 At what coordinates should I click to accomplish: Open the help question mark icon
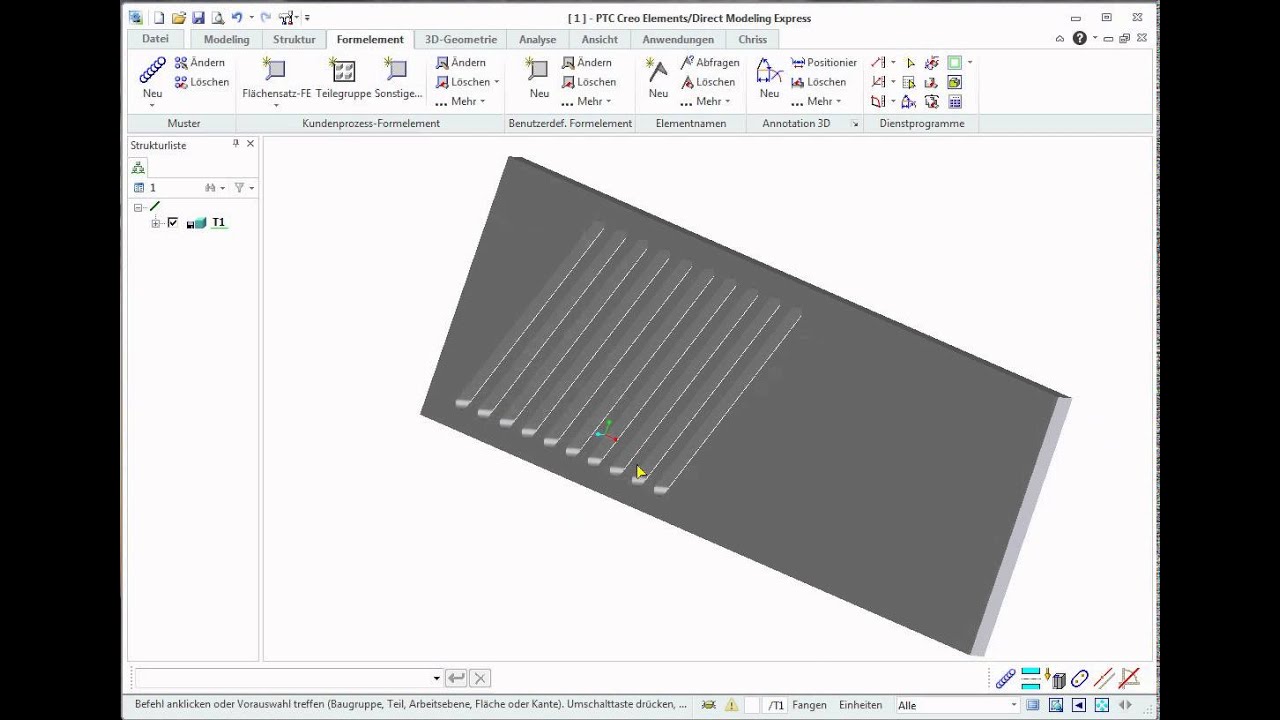pyautogui.click(x=1079, y=38)
